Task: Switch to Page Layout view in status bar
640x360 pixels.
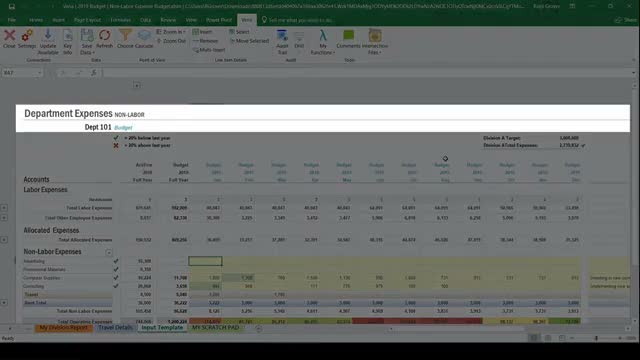Action: click(x=548, y=338)
